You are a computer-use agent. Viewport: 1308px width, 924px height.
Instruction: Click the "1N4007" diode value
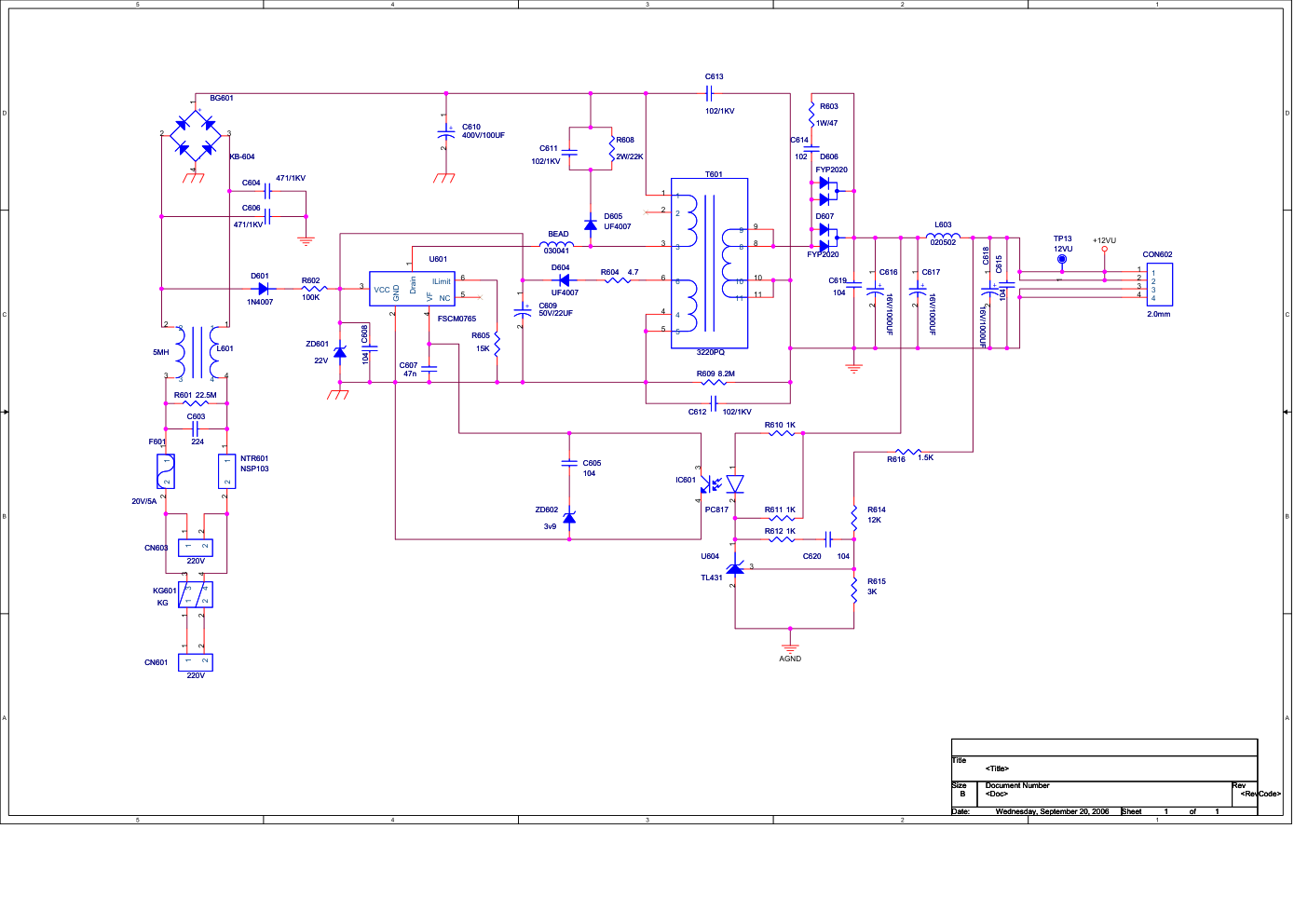[x=260, y=302]
